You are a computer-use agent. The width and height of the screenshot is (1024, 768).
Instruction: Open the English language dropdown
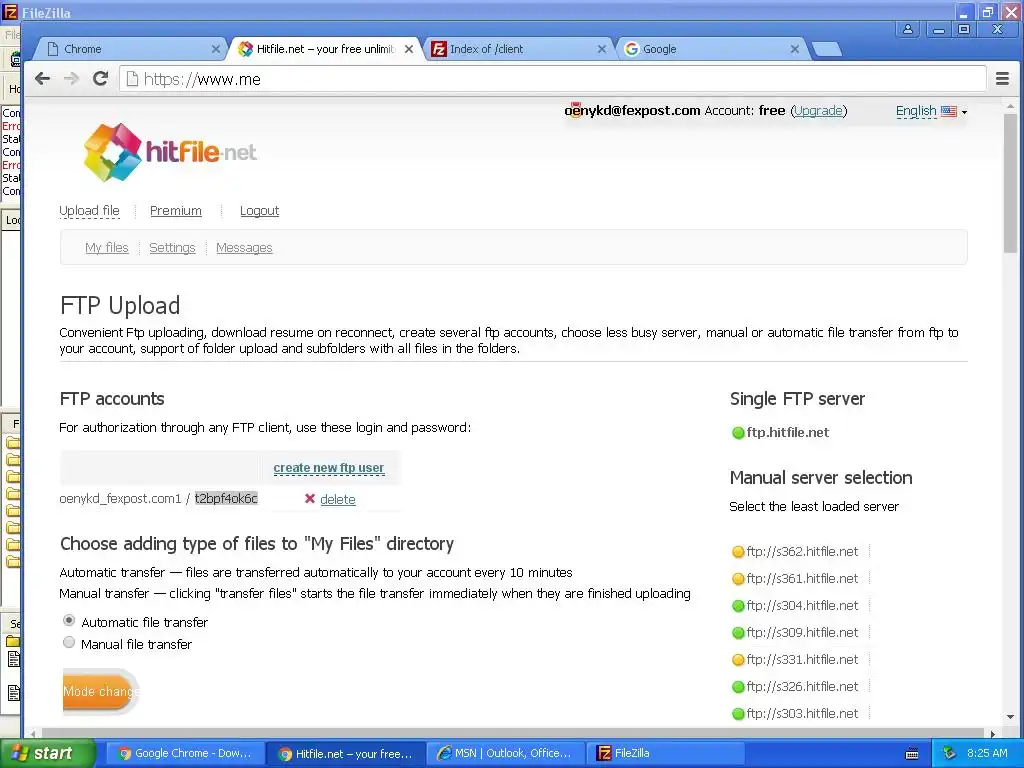pyautogui.click(x=931, y=111)
